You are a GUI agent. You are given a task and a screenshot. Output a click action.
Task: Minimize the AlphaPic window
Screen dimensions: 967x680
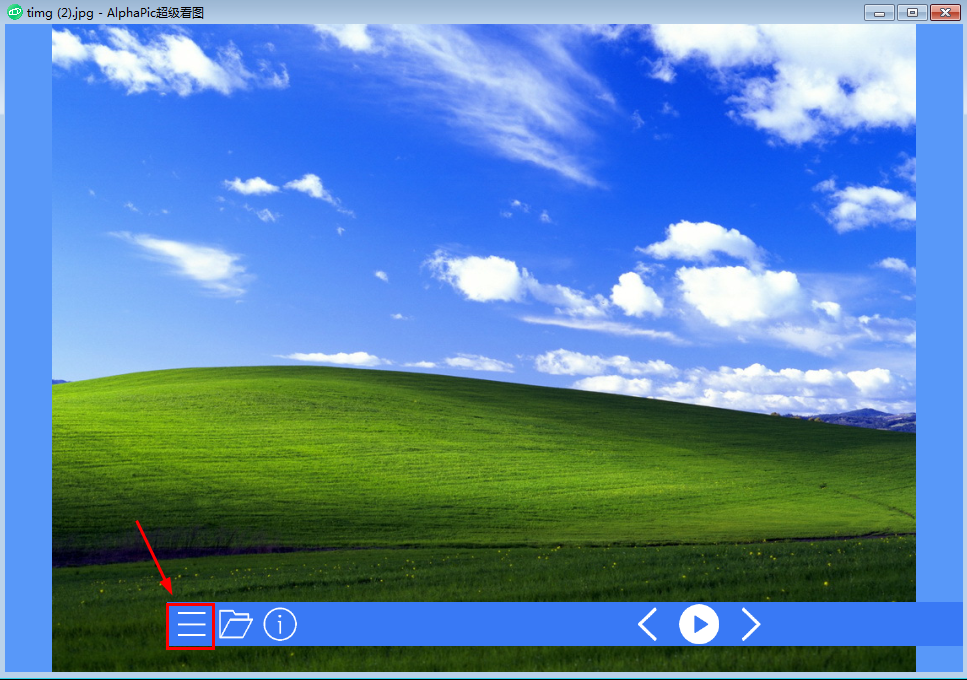tap(879, 12)
